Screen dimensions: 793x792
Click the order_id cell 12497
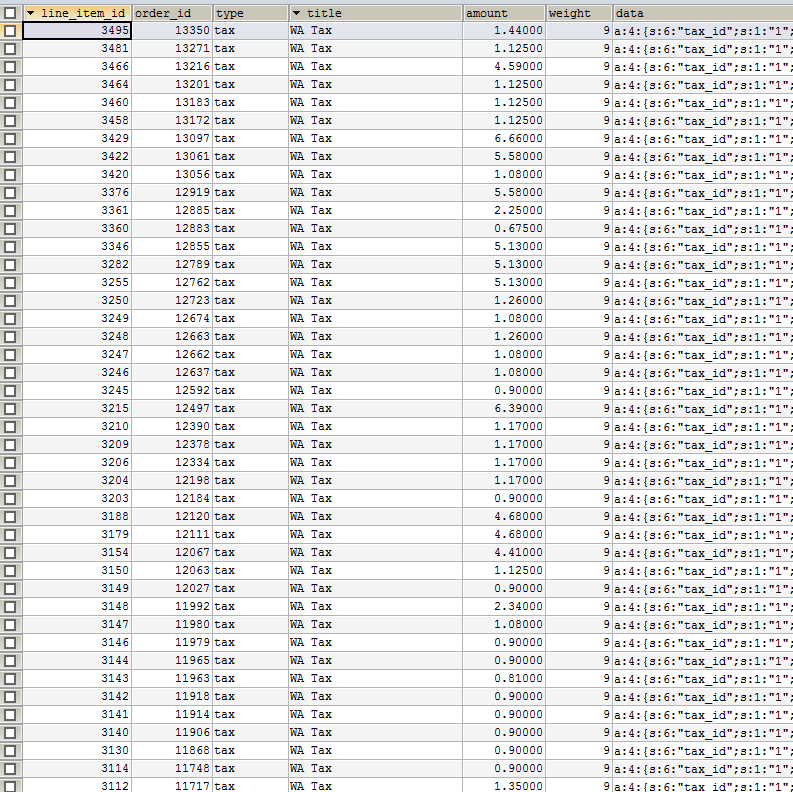172,409
